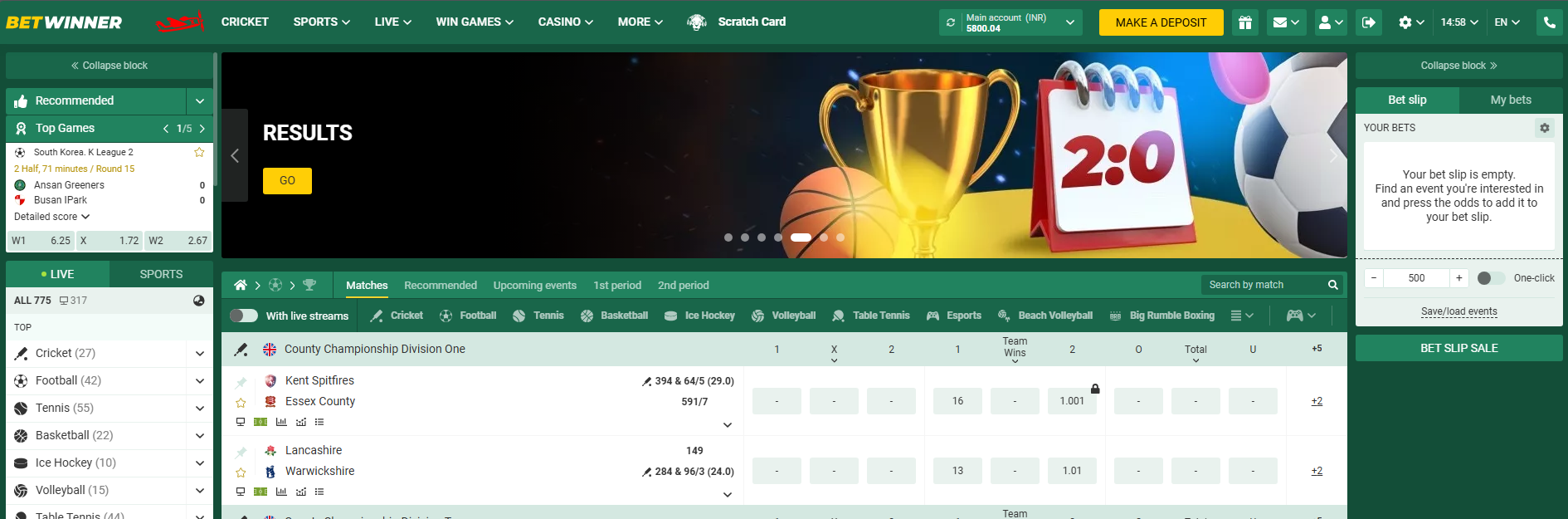The height and width of the screenshot is (519, 1568).
Task: Open the CASINO menu
Action: click(566, 22)
